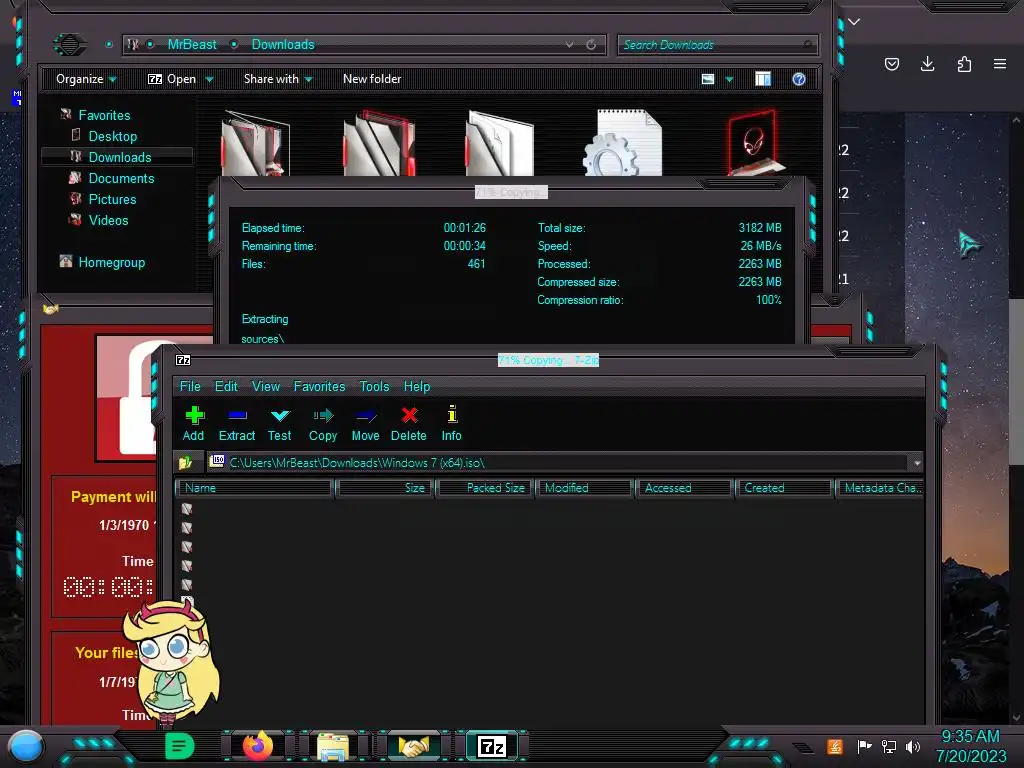
Task: Click Downloads in Explorer breadcrumb
Action: click(283, 44)
